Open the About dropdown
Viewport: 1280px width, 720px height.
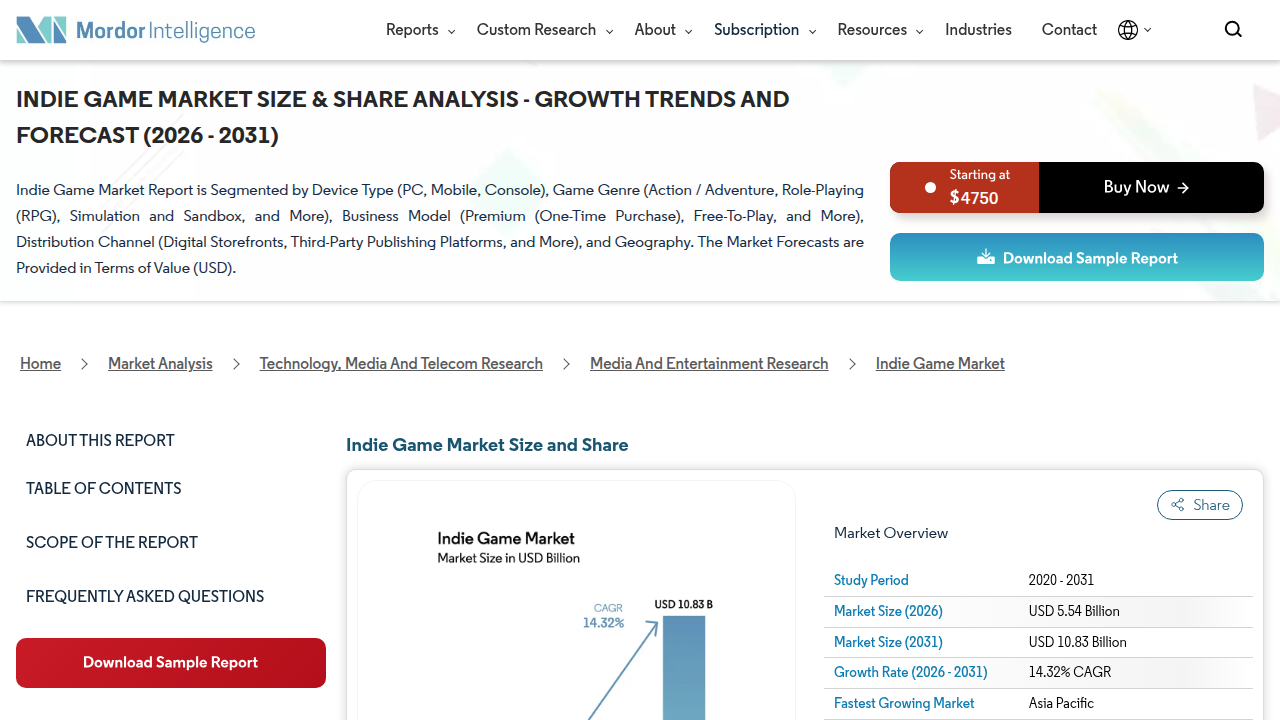(x=663, y=30)
